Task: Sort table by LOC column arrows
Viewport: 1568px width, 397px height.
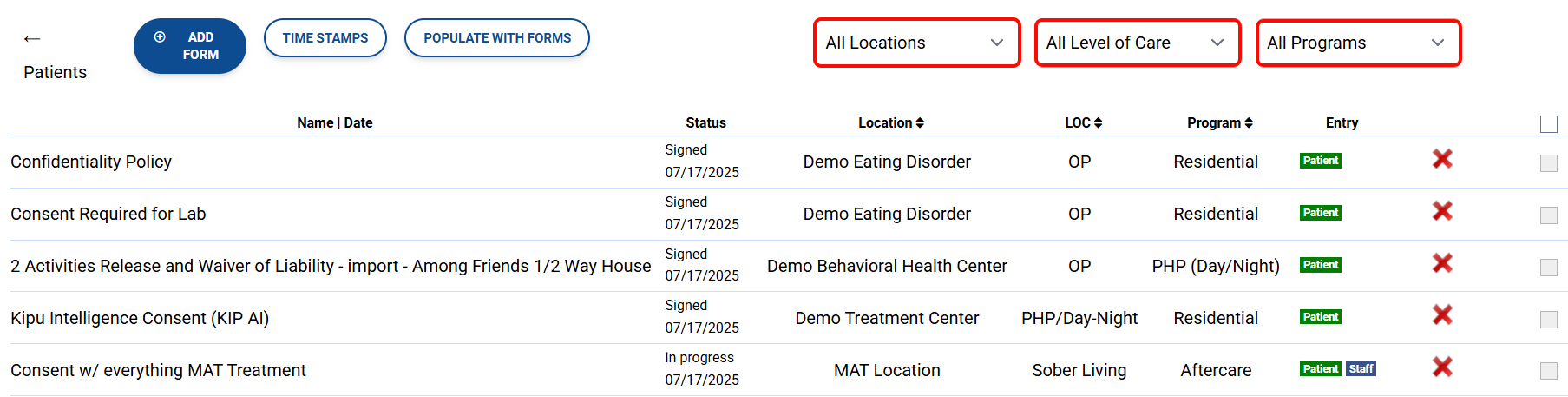Action: point(1098,123)
